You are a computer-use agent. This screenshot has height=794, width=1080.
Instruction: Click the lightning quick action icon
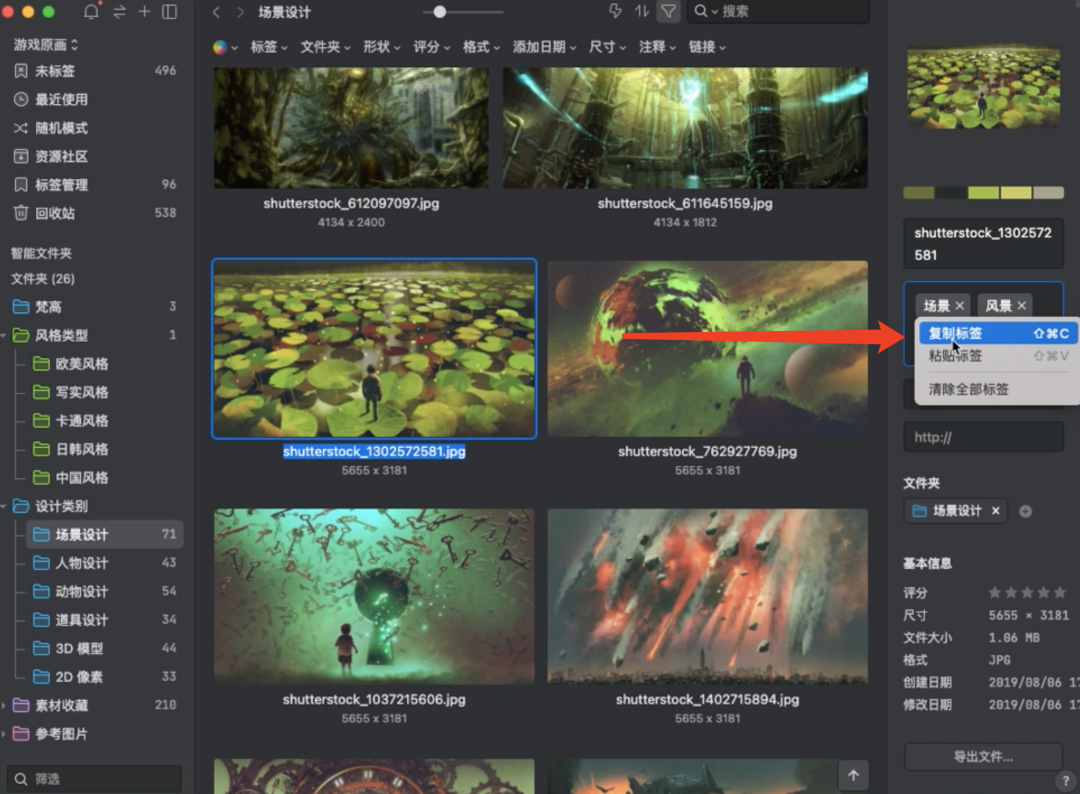[x=615, y=12]
